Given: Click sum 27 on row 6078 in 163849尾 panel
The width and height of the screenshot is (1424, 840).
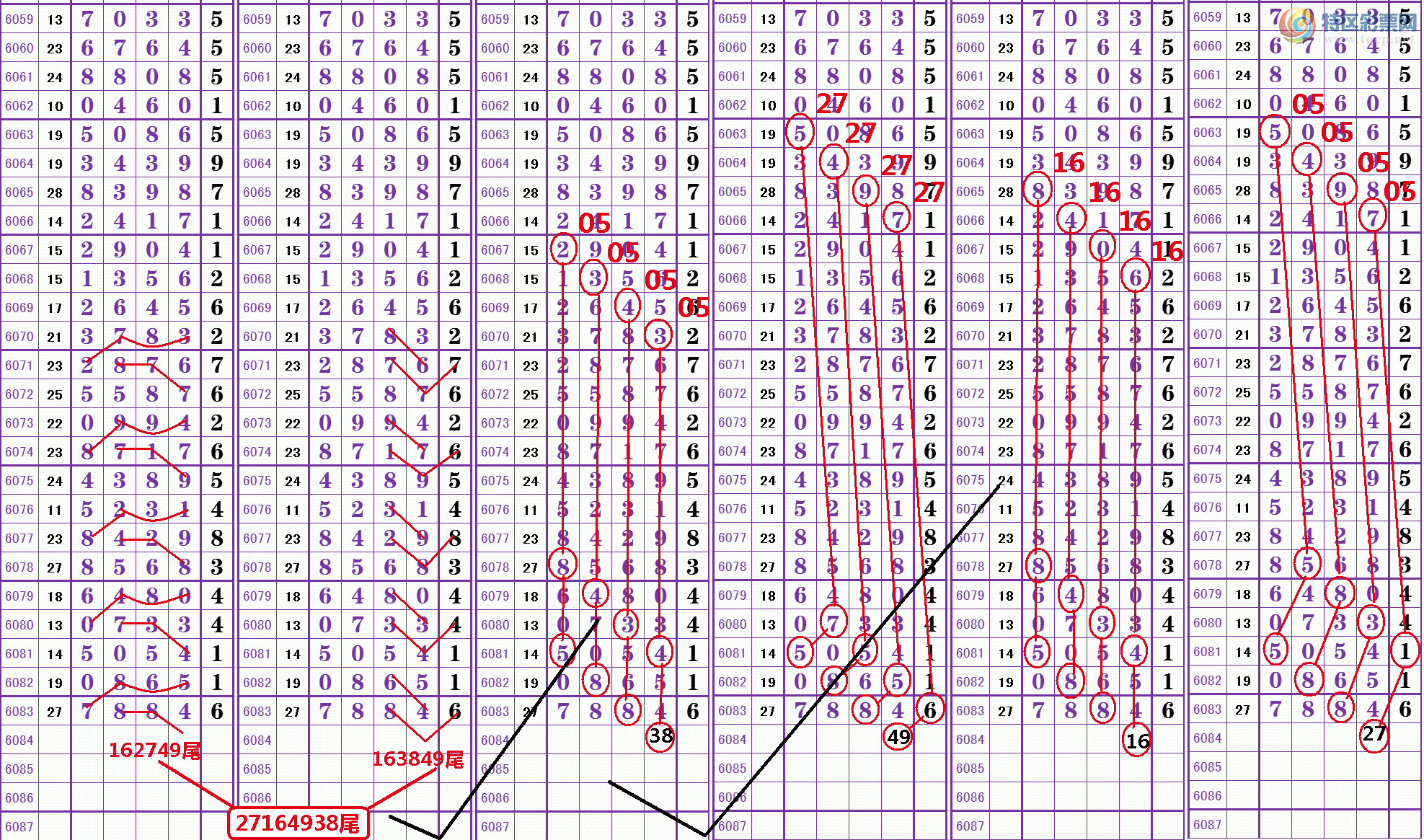Looking at the screenshot, I should (293, 567).
